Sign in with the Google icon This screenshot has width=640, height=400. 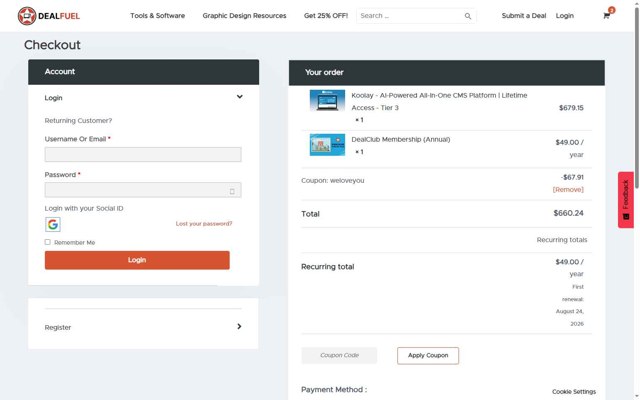53,224
